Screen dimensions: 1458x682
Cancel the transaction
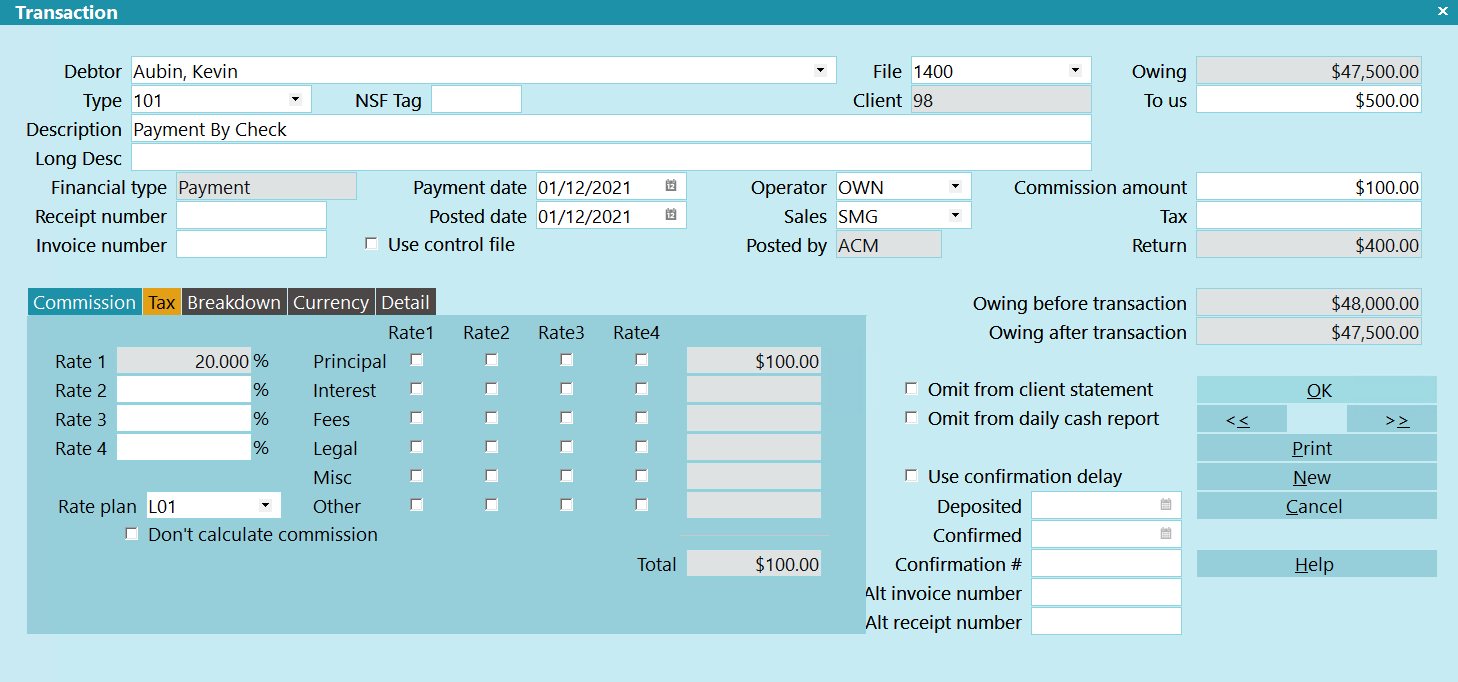tap(1317, 506)
